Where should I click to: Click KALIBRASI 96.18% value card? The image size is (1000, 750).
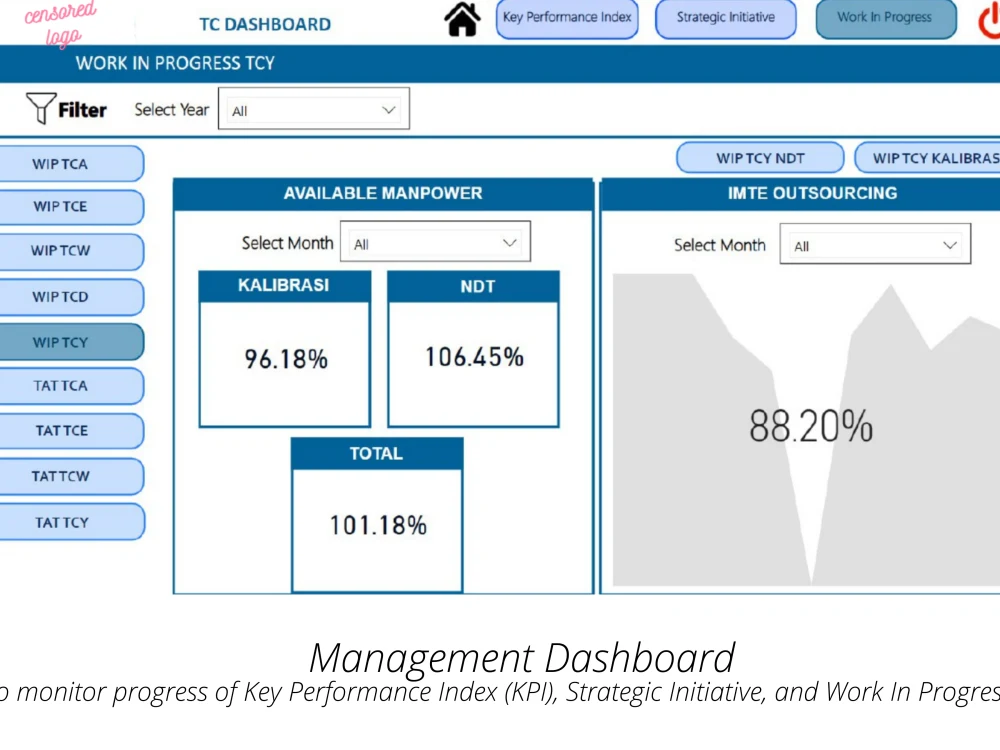pos(284,349)
